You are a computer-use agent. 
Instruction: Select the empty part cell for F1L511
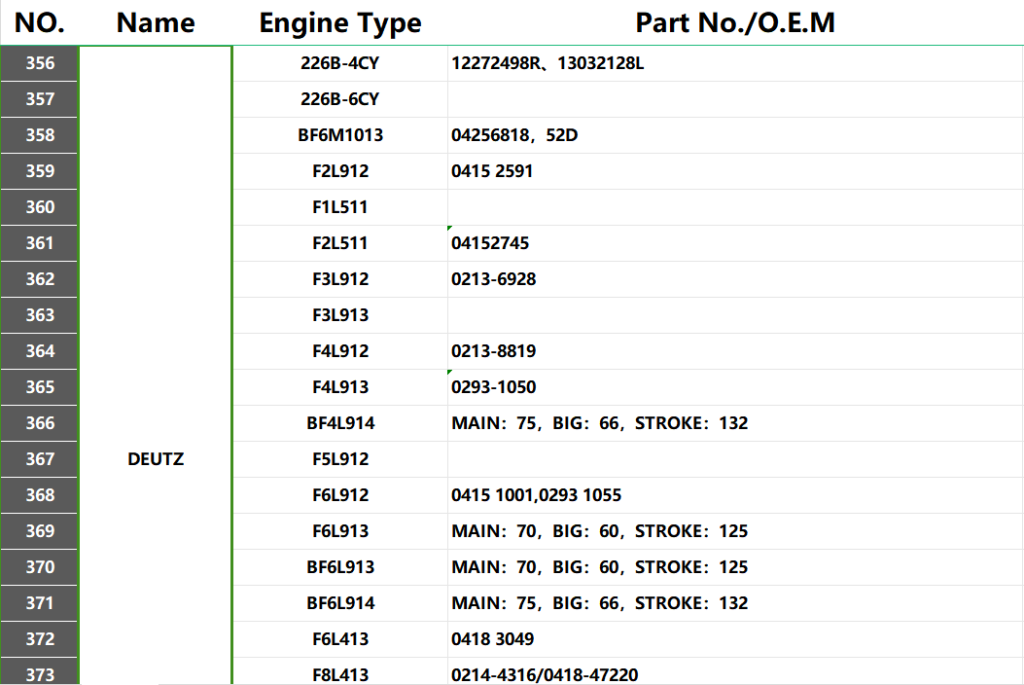click(x=735, y=207)
